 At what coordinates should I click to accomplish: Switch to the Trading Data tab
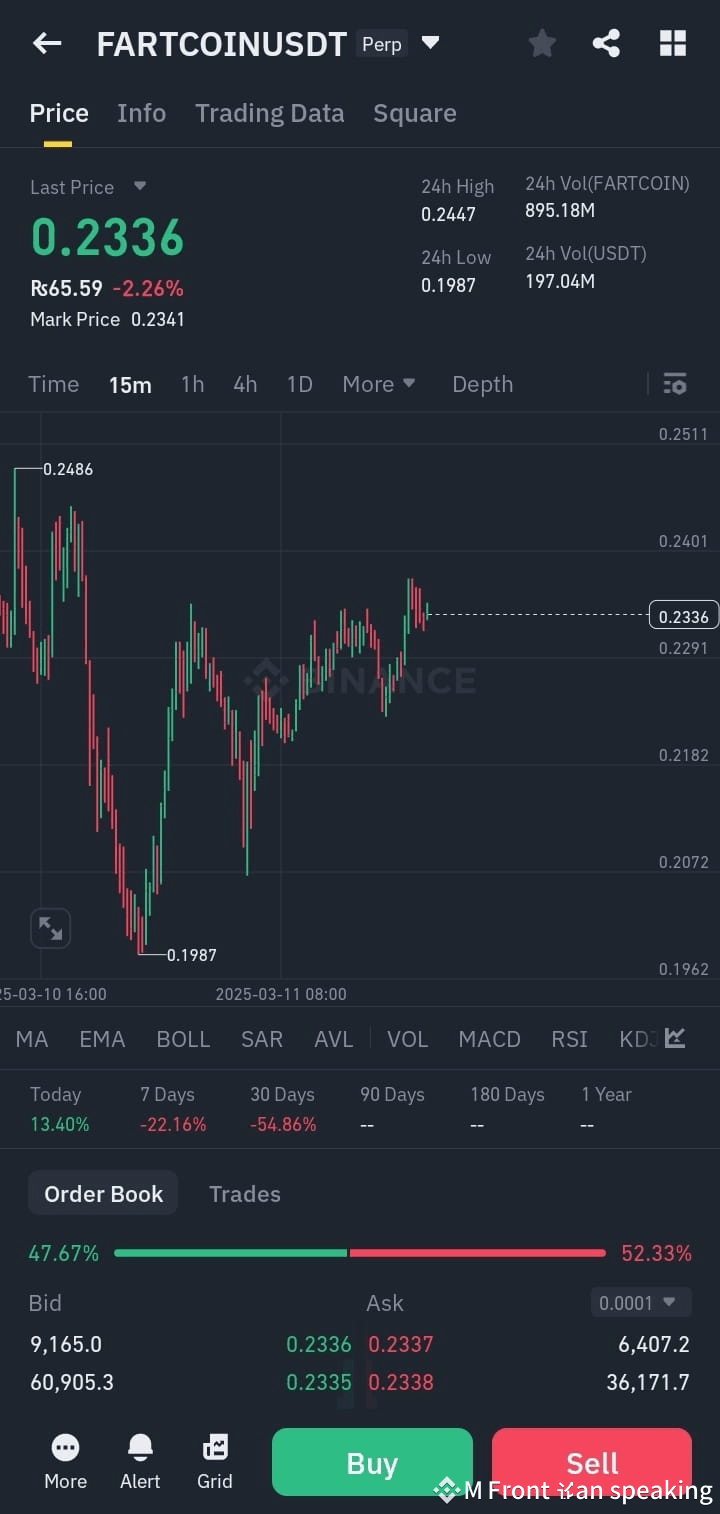(x=269, y=113)
